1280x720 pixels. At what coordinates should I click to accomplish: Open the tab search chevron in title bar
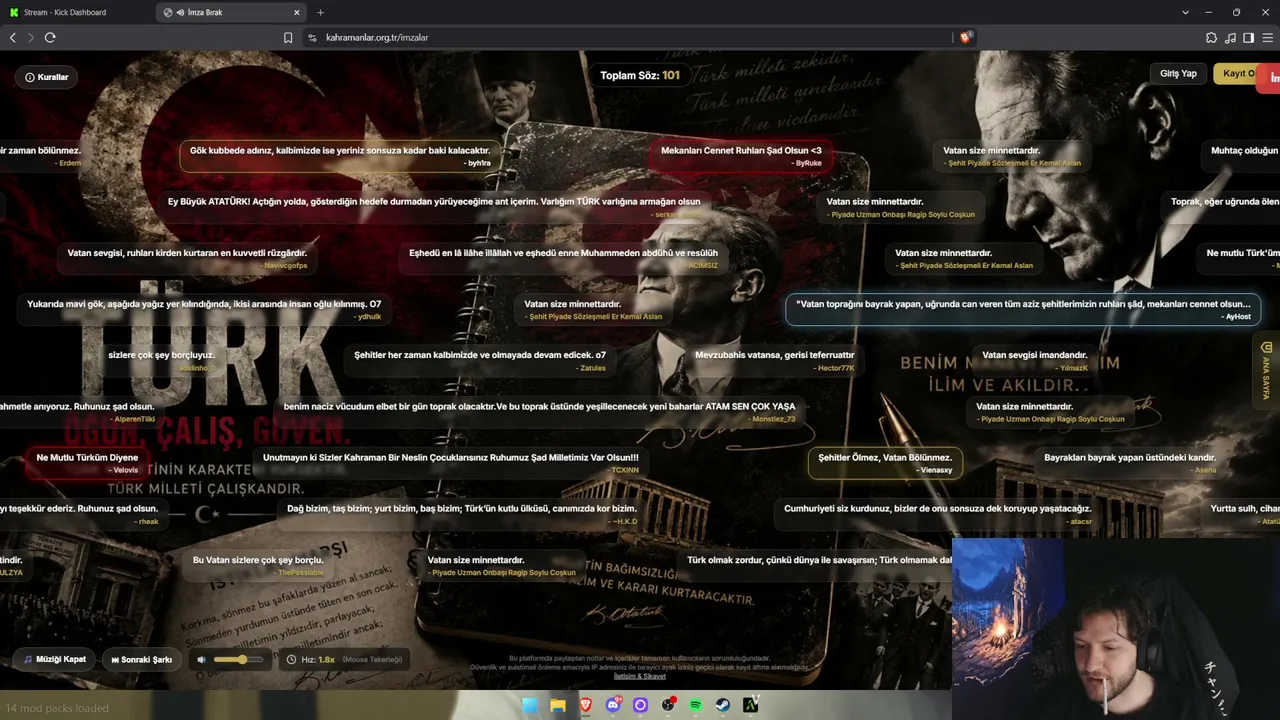point(1185,12)
